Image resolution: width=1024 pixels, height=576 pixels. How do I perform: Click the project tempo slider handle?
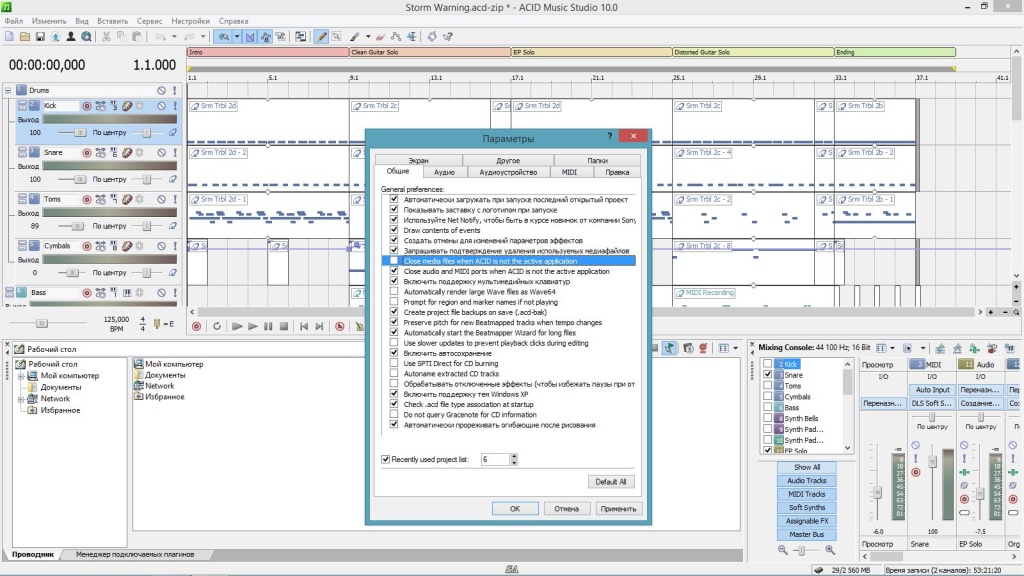tap(42, 323)
